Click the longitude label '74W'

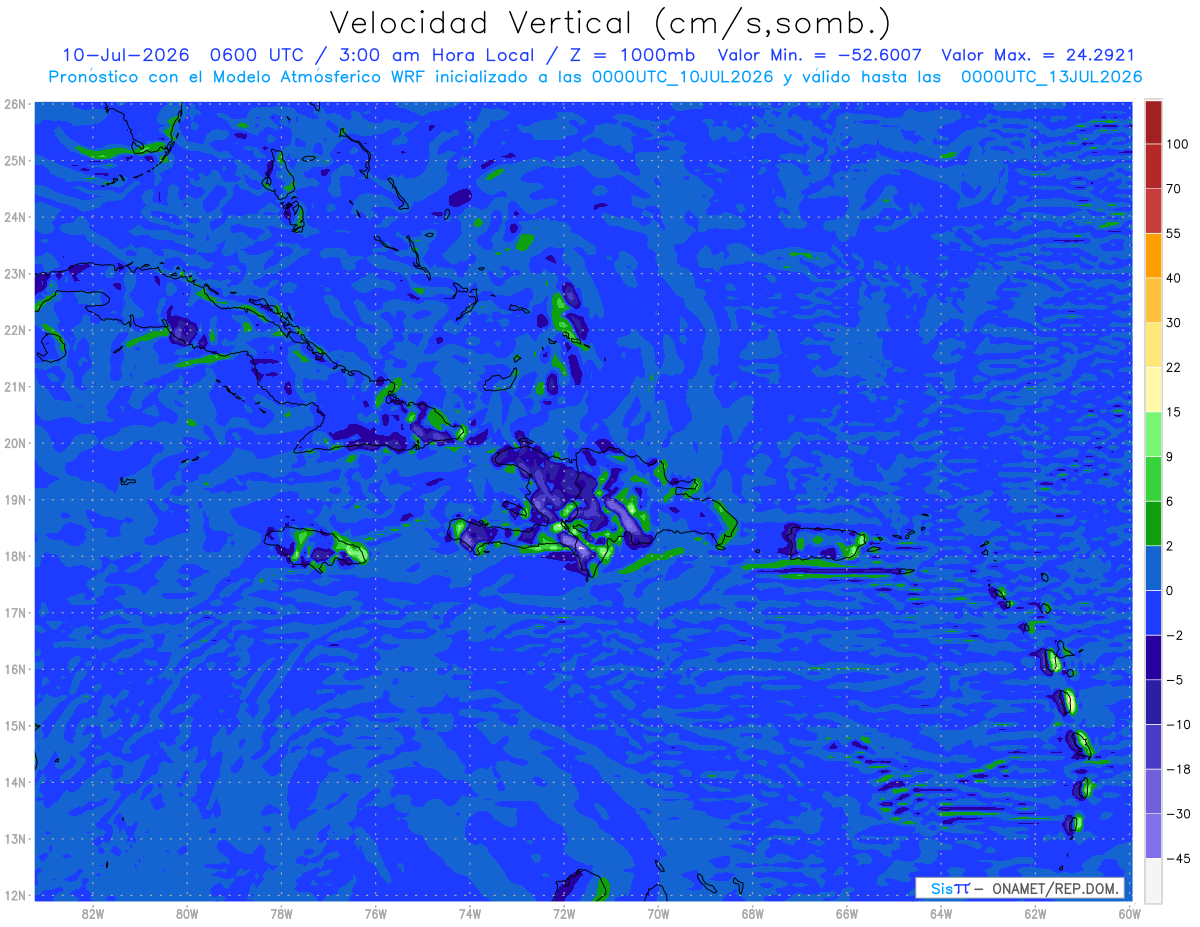coord(469,913)
